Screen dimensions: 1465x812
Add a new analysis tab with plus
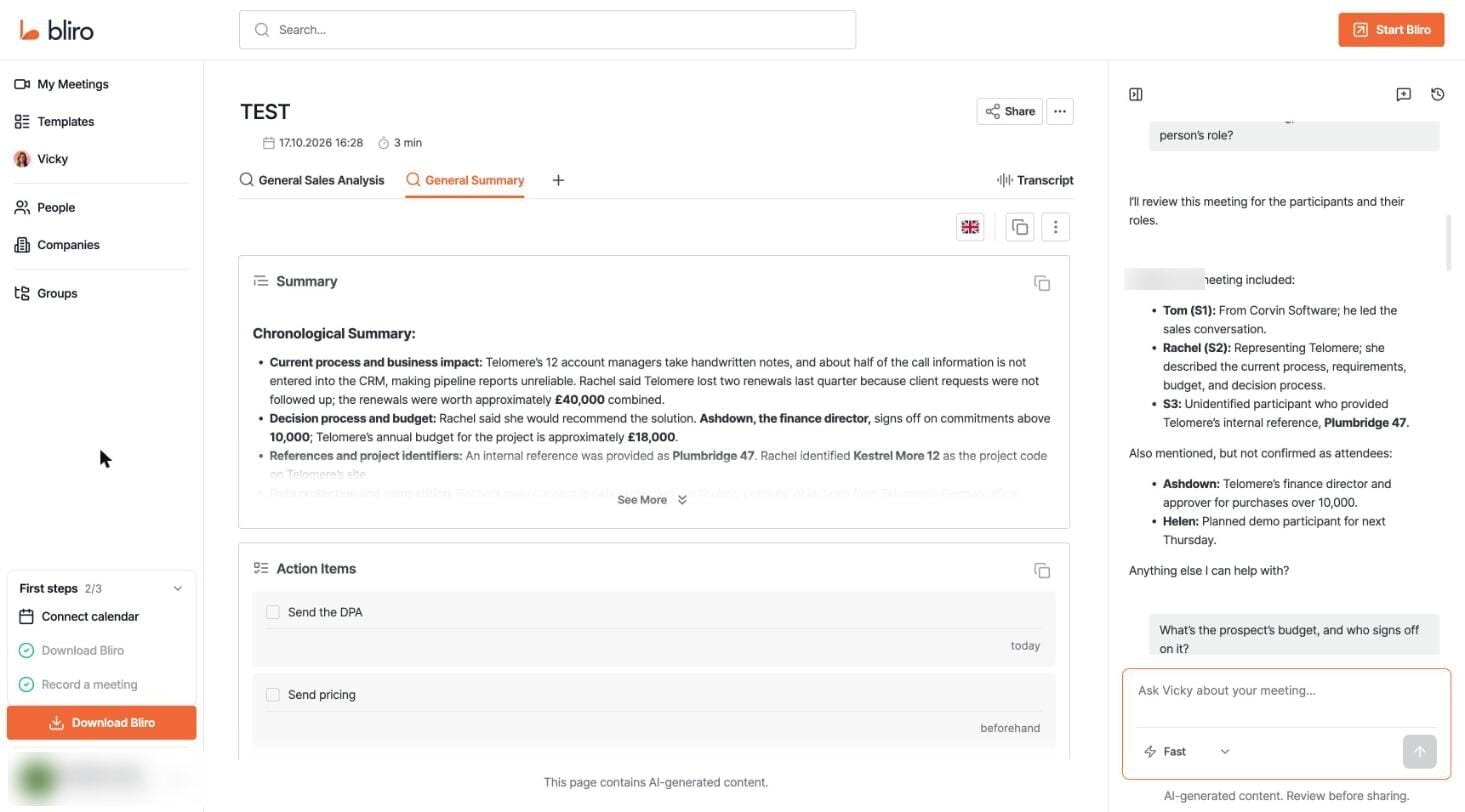[558, 180]
